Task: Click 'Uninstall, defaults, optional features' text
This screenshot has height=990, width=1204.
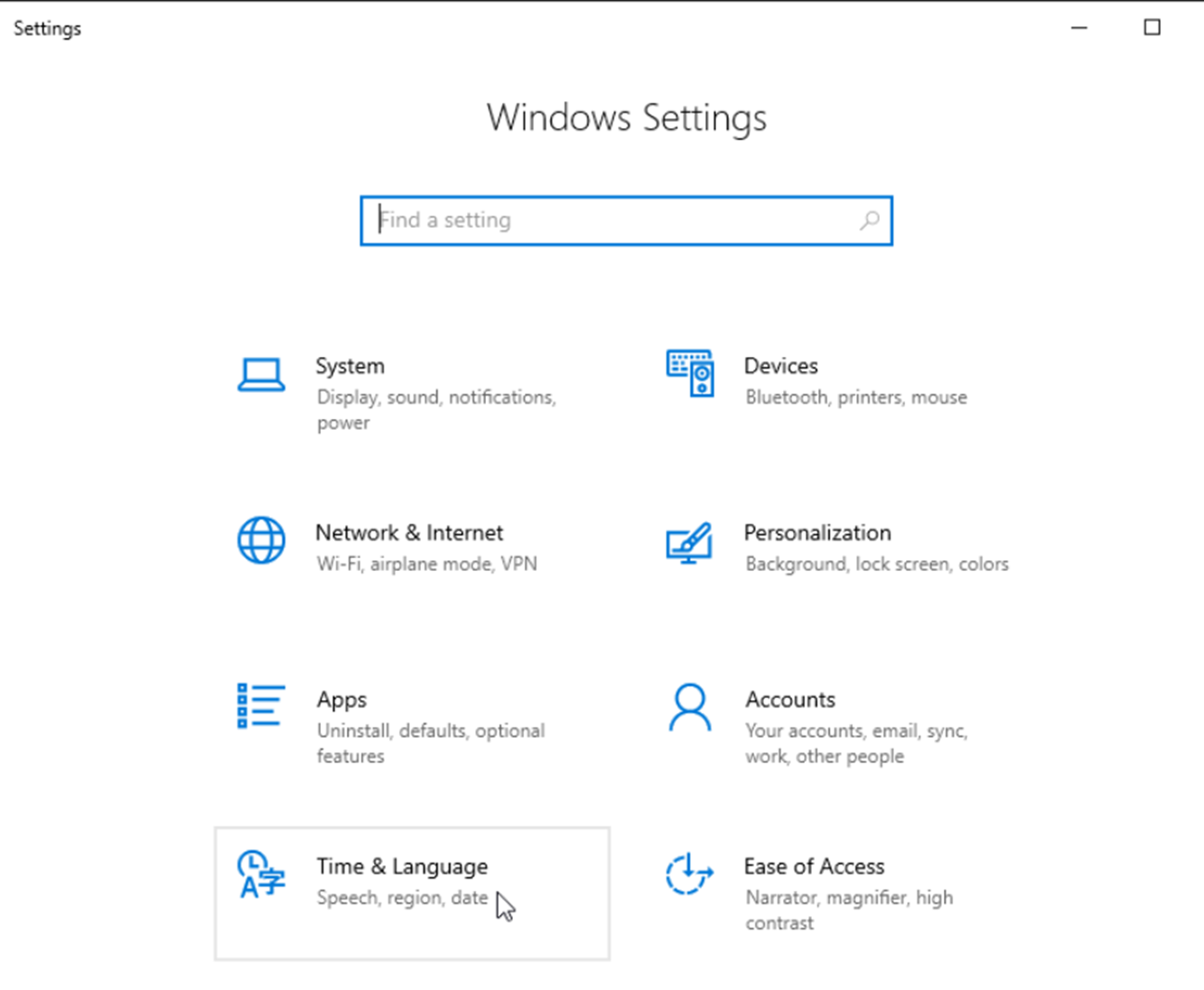Action: point(431,743)
